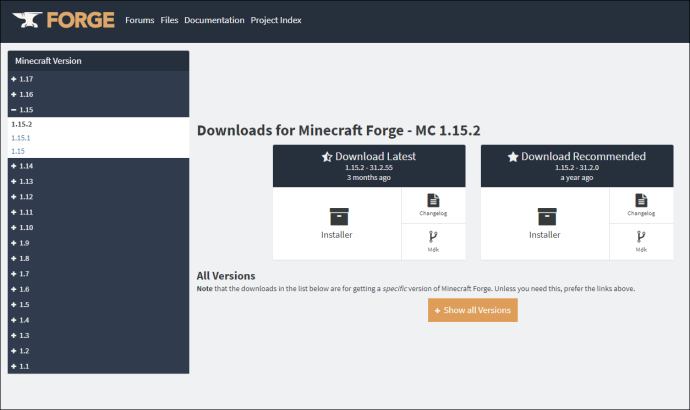Select the 1.15.1 version link

[21, 138]
